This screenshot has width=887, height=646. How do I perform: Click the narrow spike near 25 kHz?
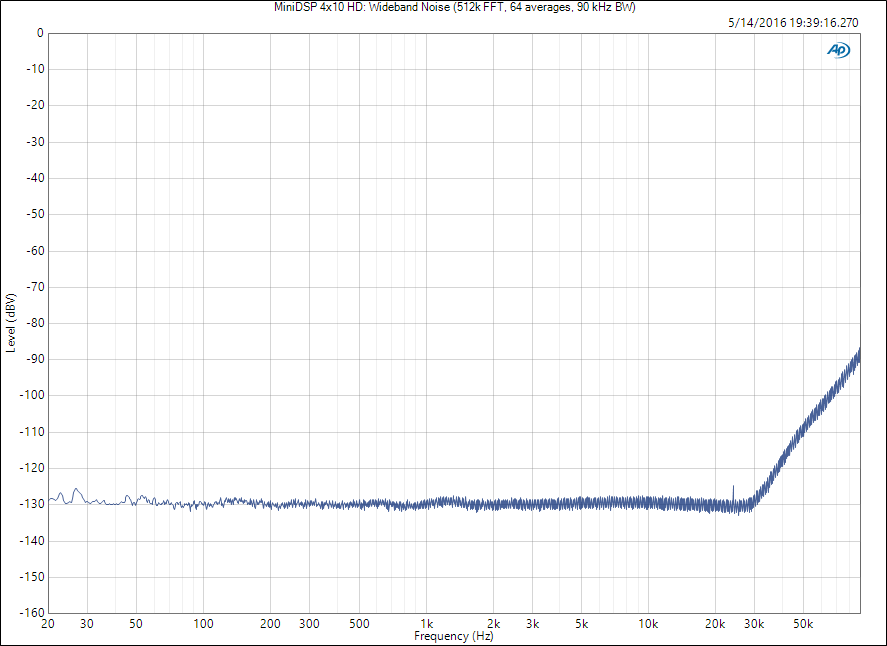(x=734, y=493)
